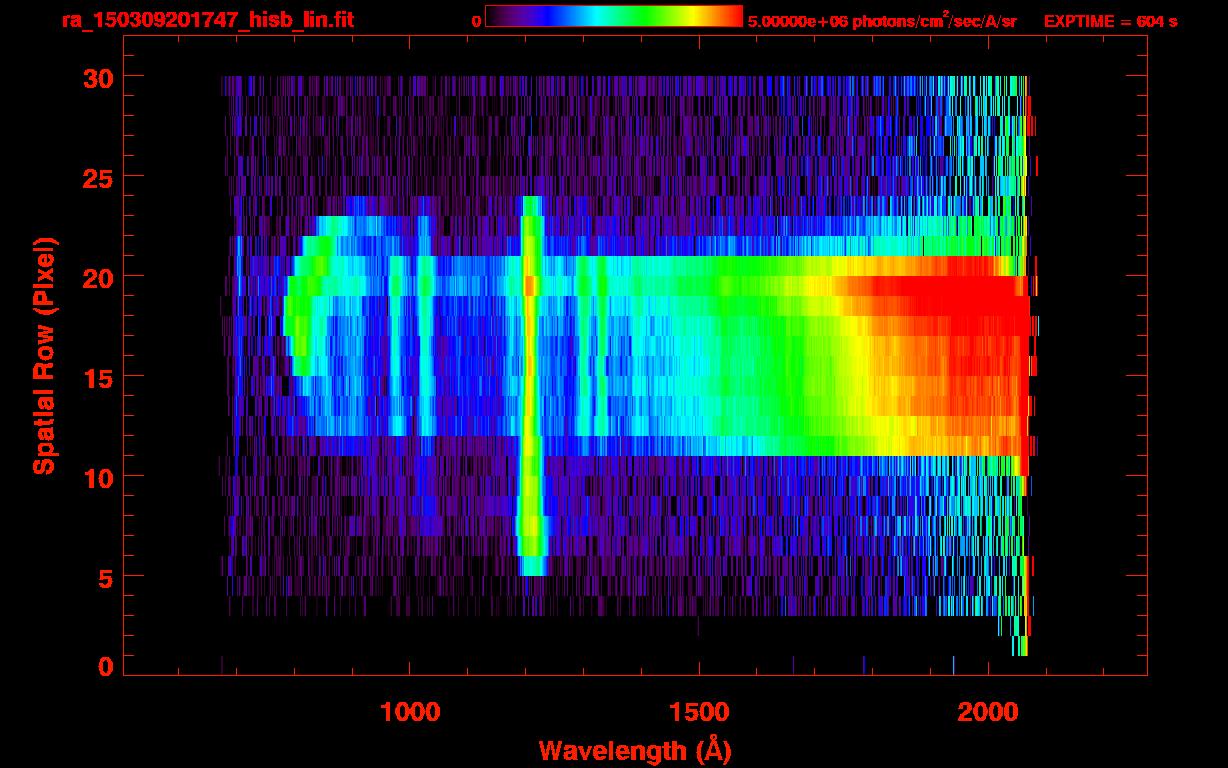Click the Spatial Row (Pixel) axis title
Screen dimensions: 1228x768
43,356
